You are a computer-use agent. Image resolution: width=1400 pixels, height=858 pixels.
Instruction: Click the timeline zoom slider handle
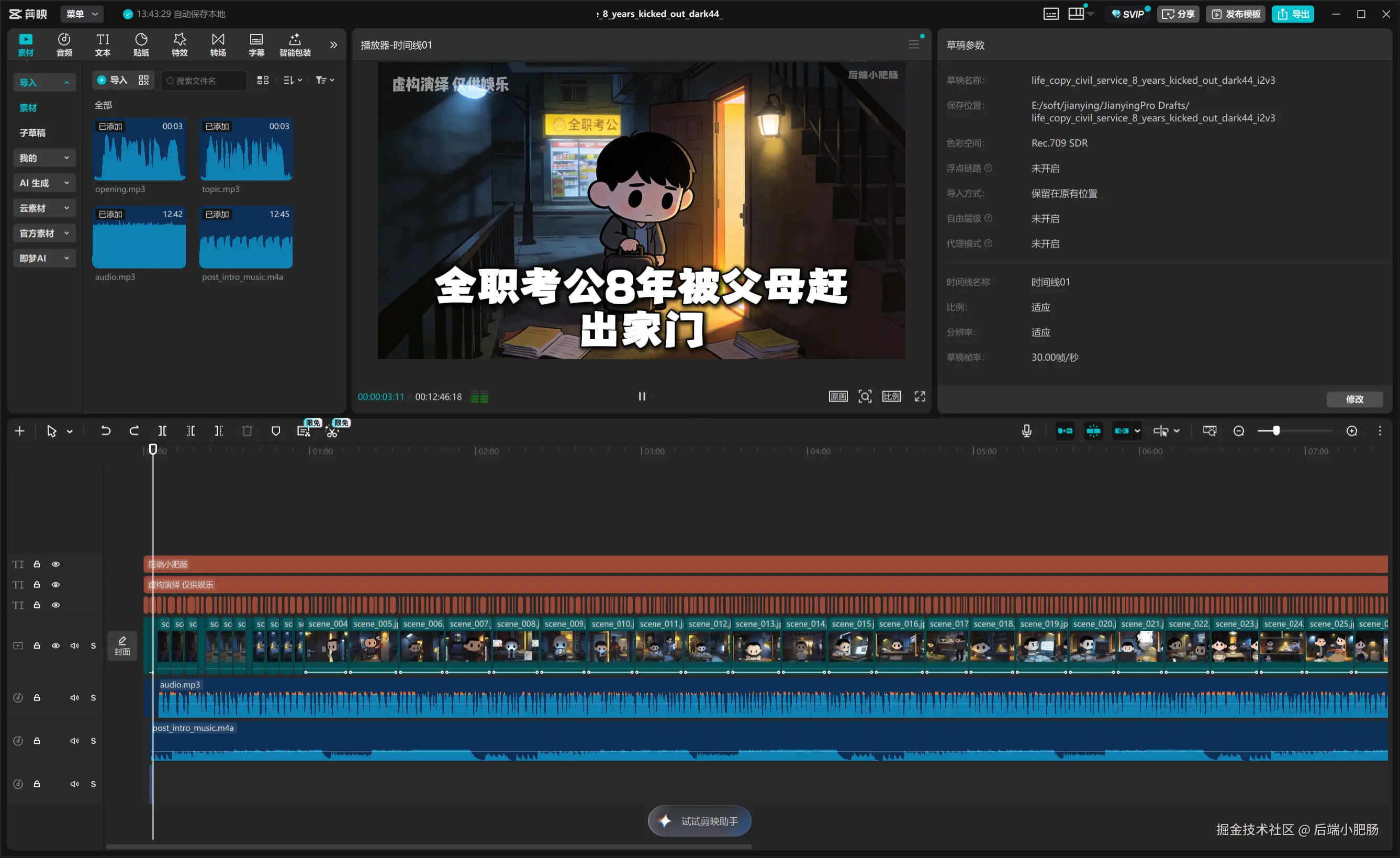tap(1276, 431)
